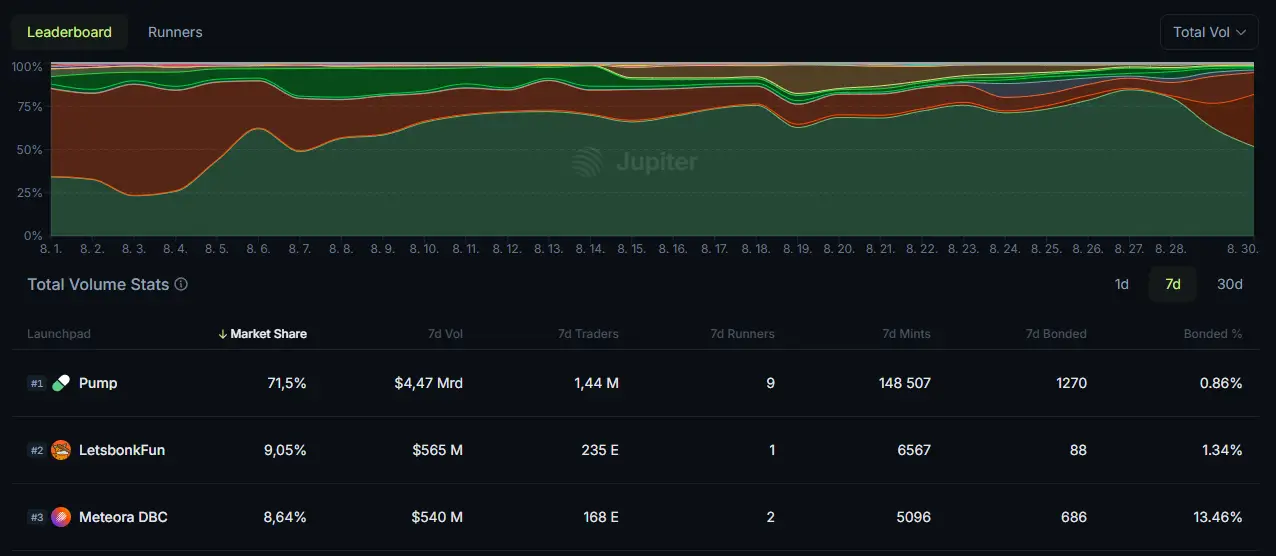Open the Runners tab
Image resolution: width=1276 pixels, height=556 pixels.
(x=175, y=32)
